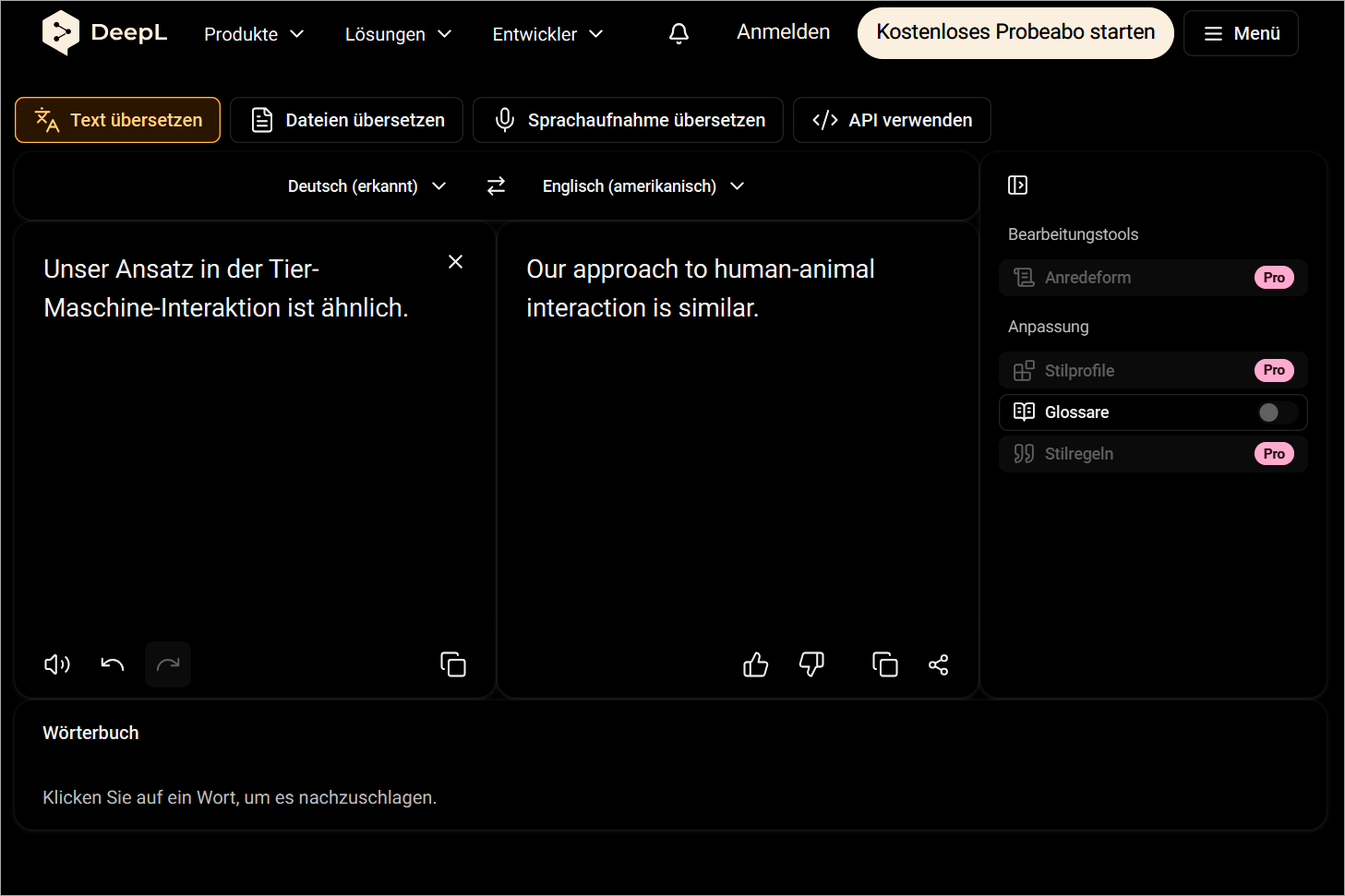Open the API verwenden tab

point(892,120)
